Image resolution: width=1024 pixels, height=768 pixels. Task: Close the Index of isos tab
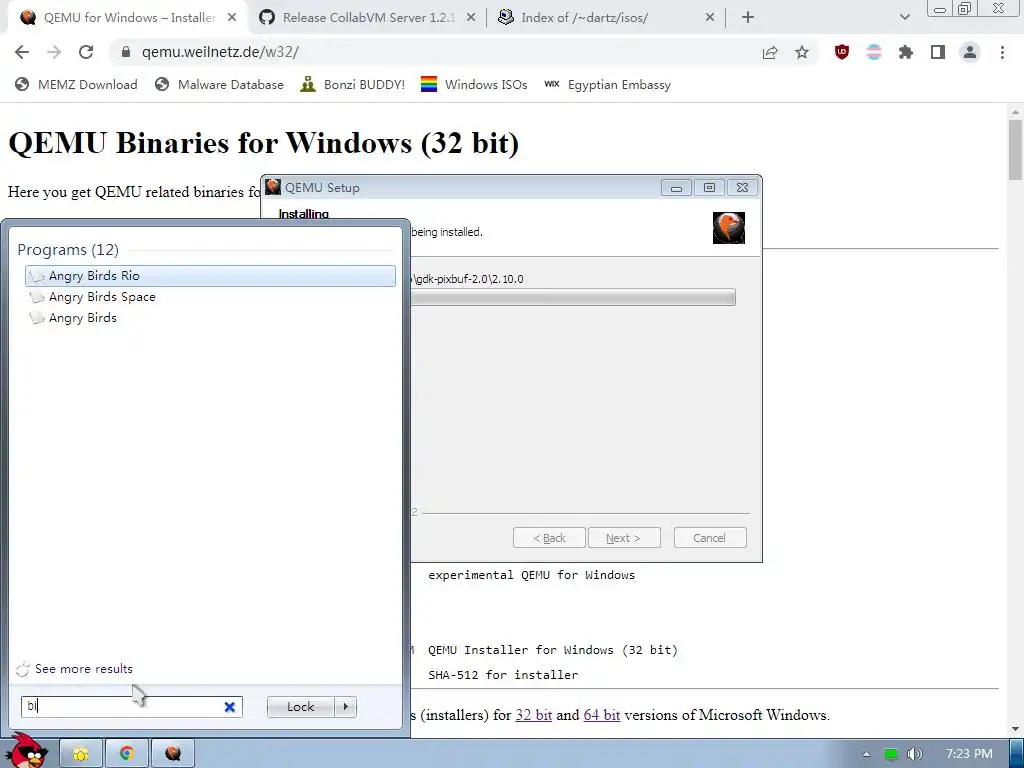[710, 18]
